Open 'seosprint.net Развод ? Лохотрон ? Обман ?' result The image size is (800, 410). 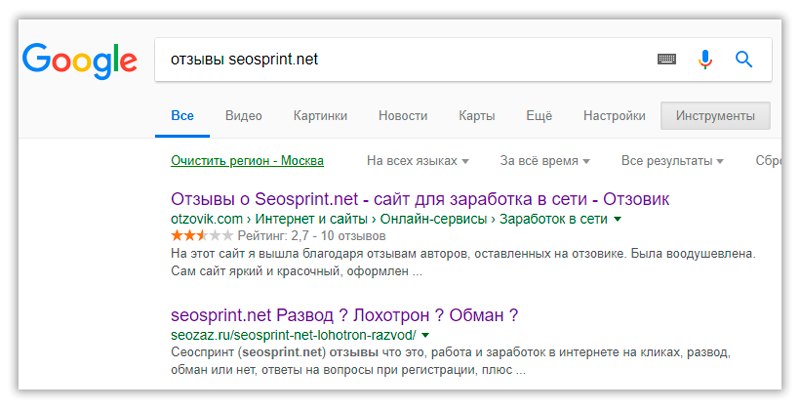click(344, 315)
